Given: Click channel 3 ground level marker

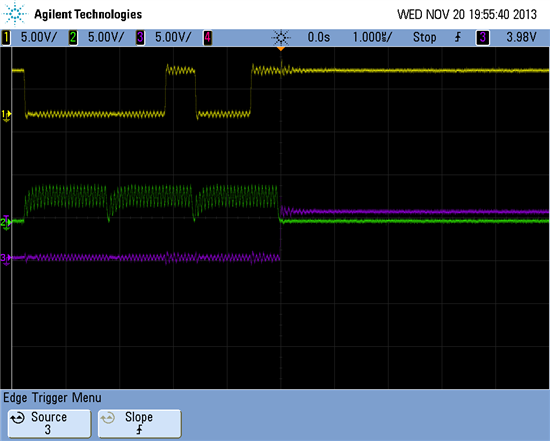Looking at the screenshot, I should pyautogui.click(x=6, y=259).
